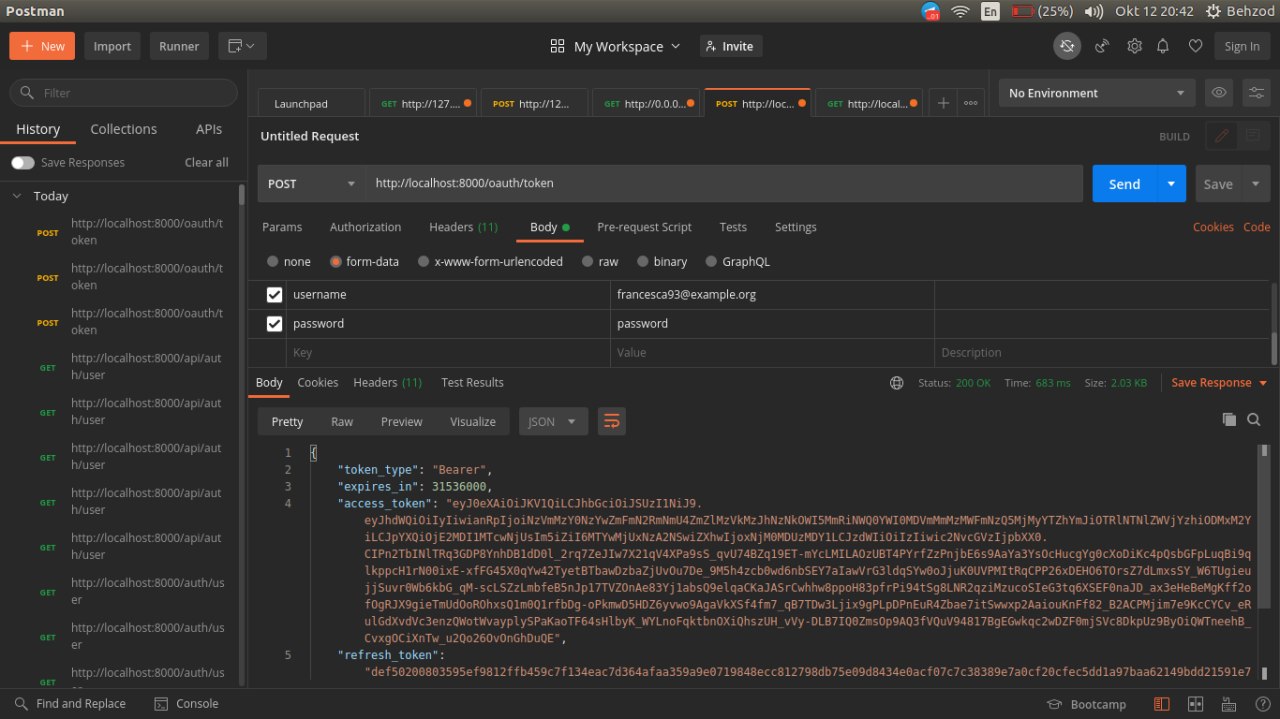The width and height of the screenshot is (1280, 719).
Task: Click the request URL input field
Action: (724, 184)
